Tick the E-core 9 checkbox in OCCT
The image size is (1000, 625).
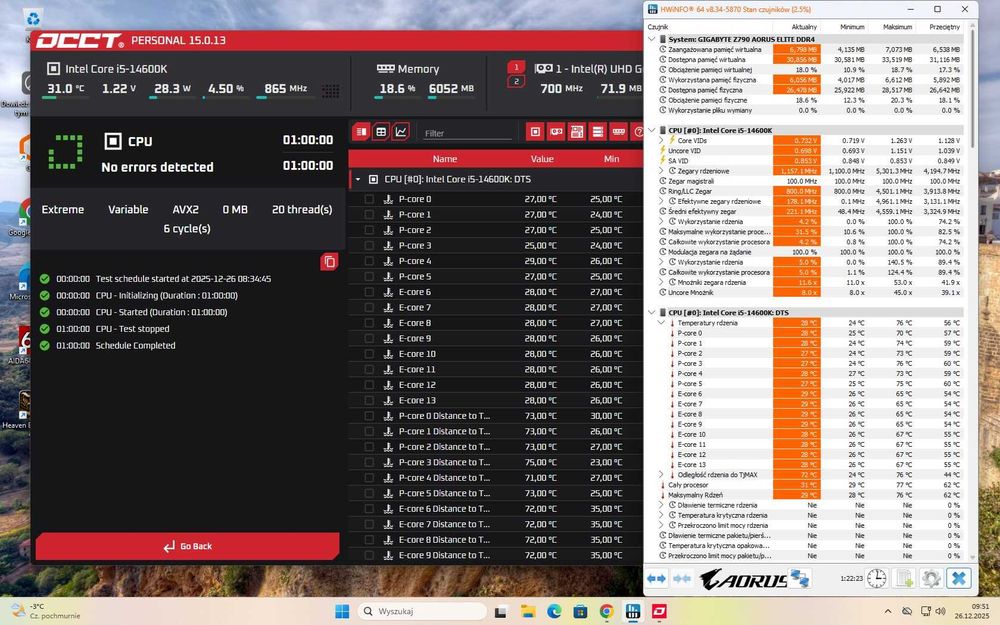pyautogui.click(x=369, y=338)
